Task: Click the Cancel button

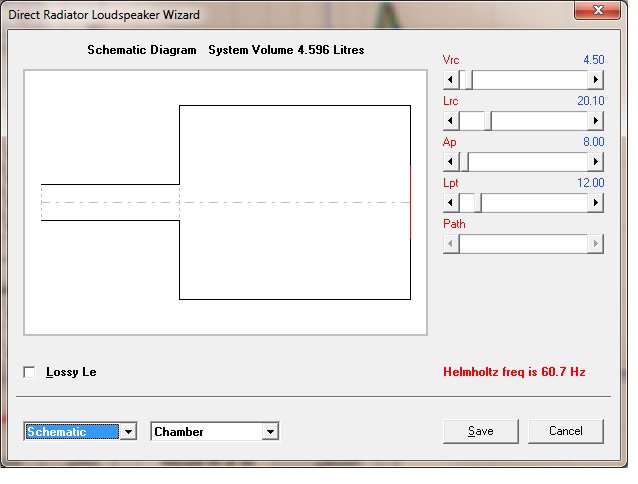Action: click(566, 431)
